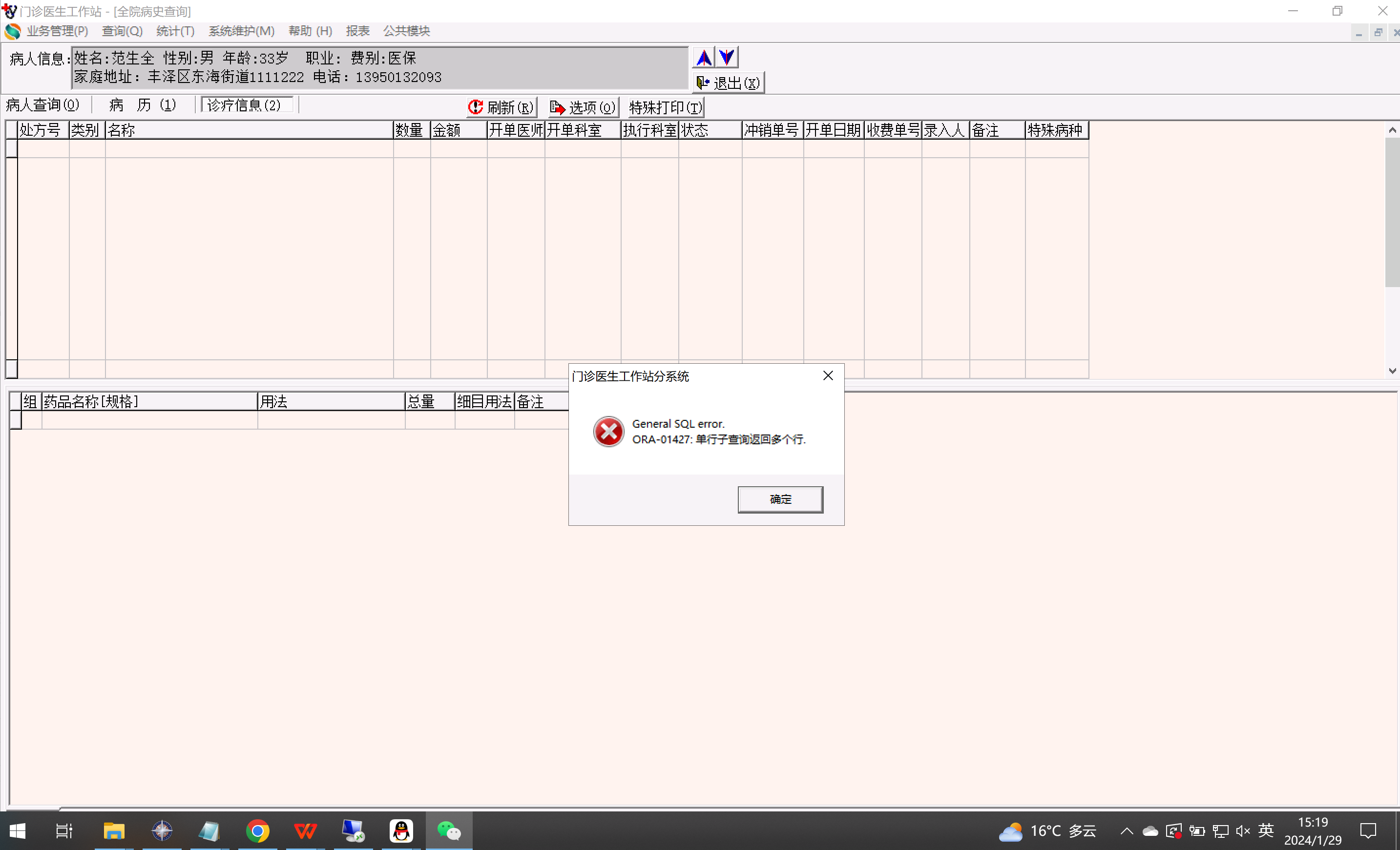This screenshot has width=1400, height=850.
Task: Open Google Chrome from taskbar
Action: click(x=257, y=831)
